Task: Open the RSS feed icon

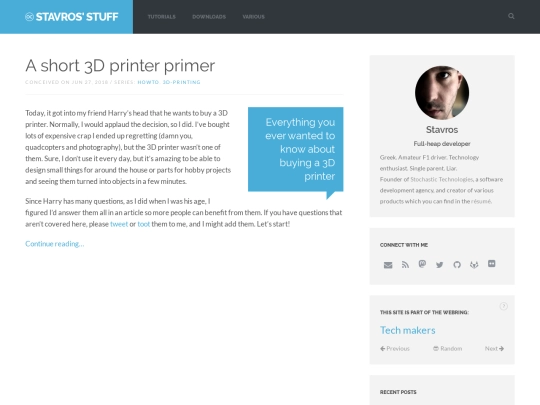Action: [x=405, y=264]
